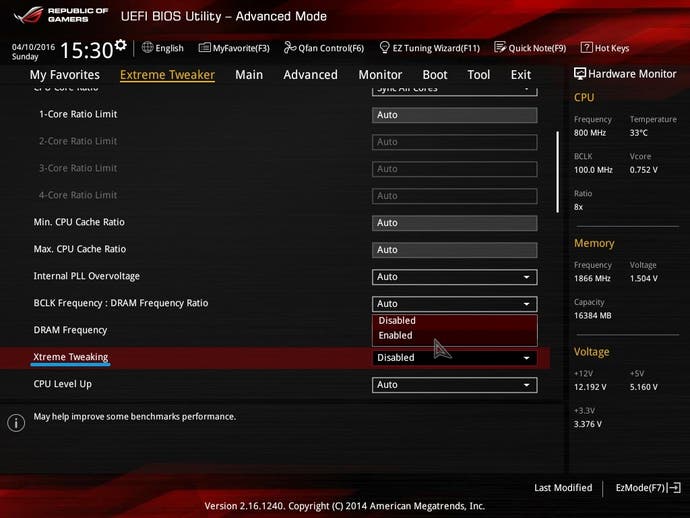Open the Monitor tab
The image size is (690, 518).
tap(380, 75)
